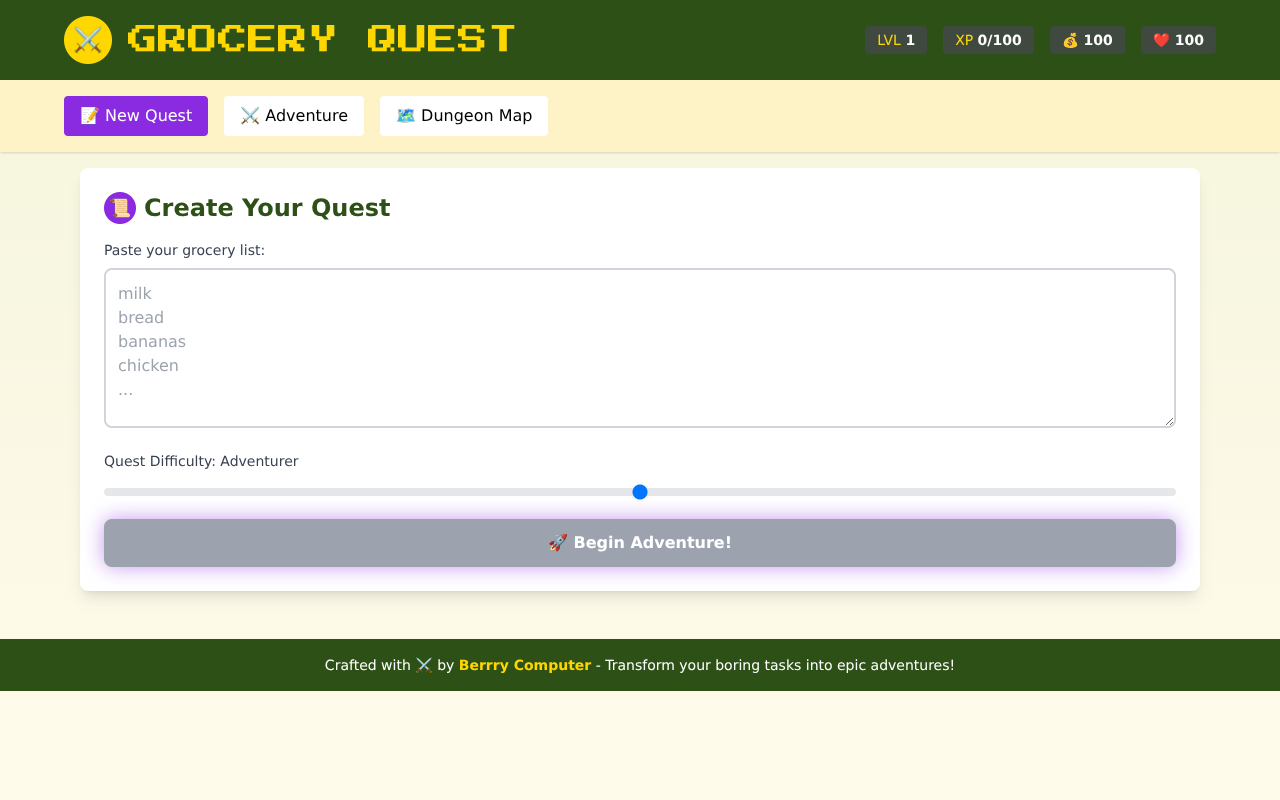Switch to the Adventure tab

[294, 116]
